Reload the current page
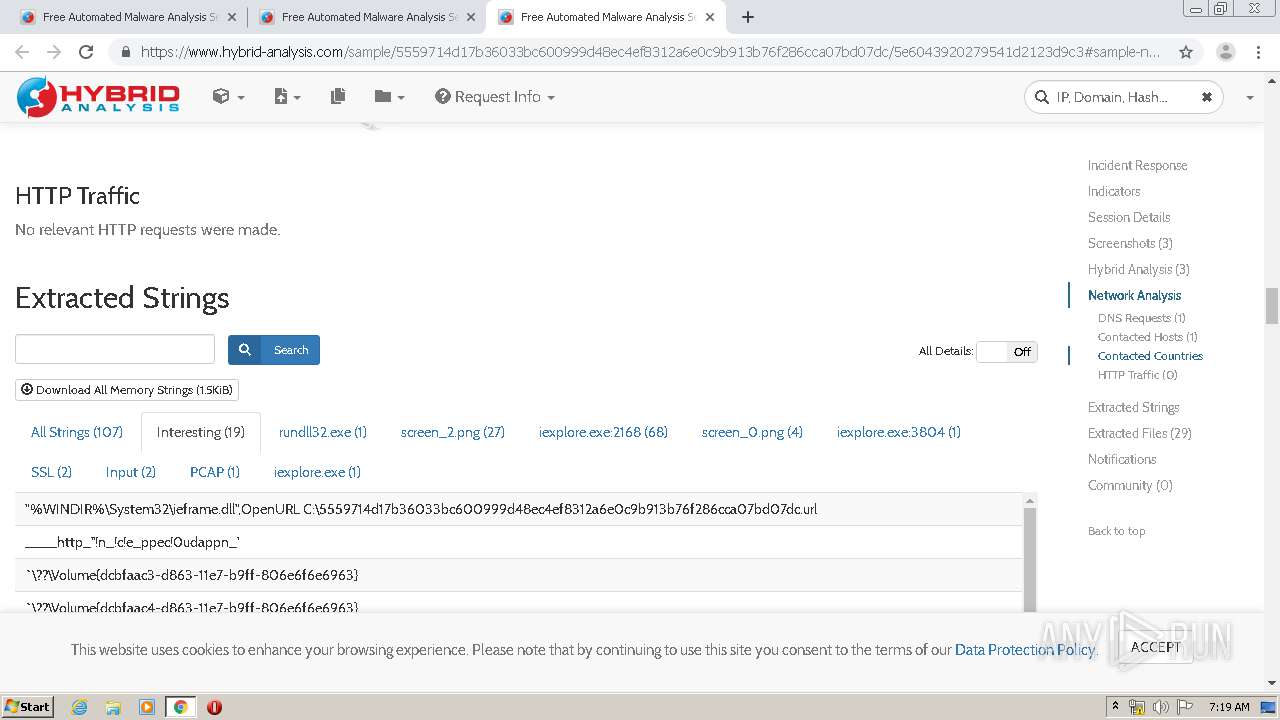 click(x=86, y=52)
